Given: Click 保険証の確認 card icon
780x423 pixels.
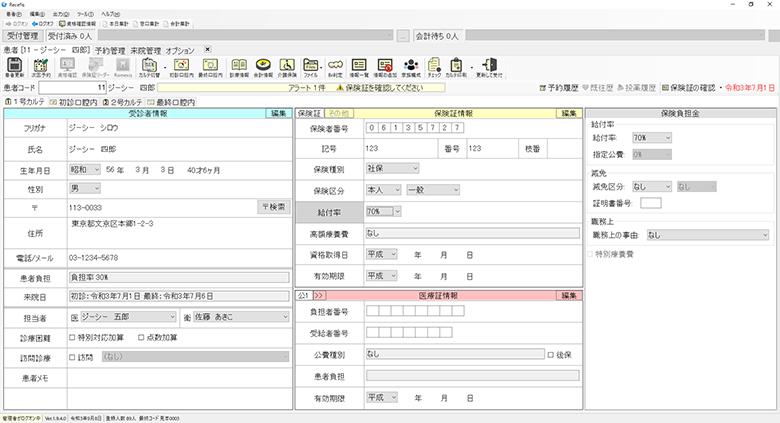Looking at the screenshot, I should click(x=688, y=88).
